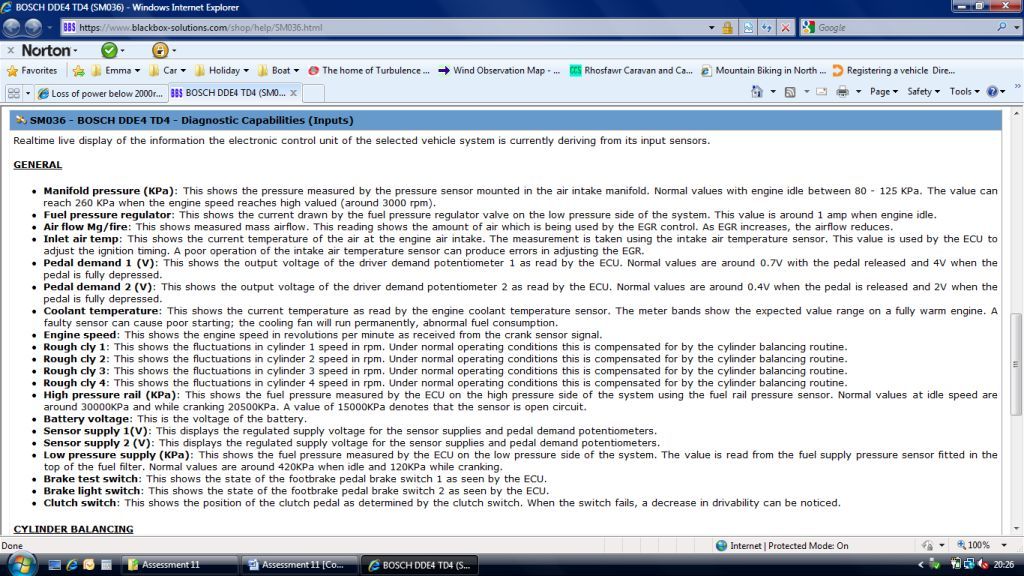1024x576 pixels.
Task: Open the tab list dropdown arrow
Action: [27, 93]
